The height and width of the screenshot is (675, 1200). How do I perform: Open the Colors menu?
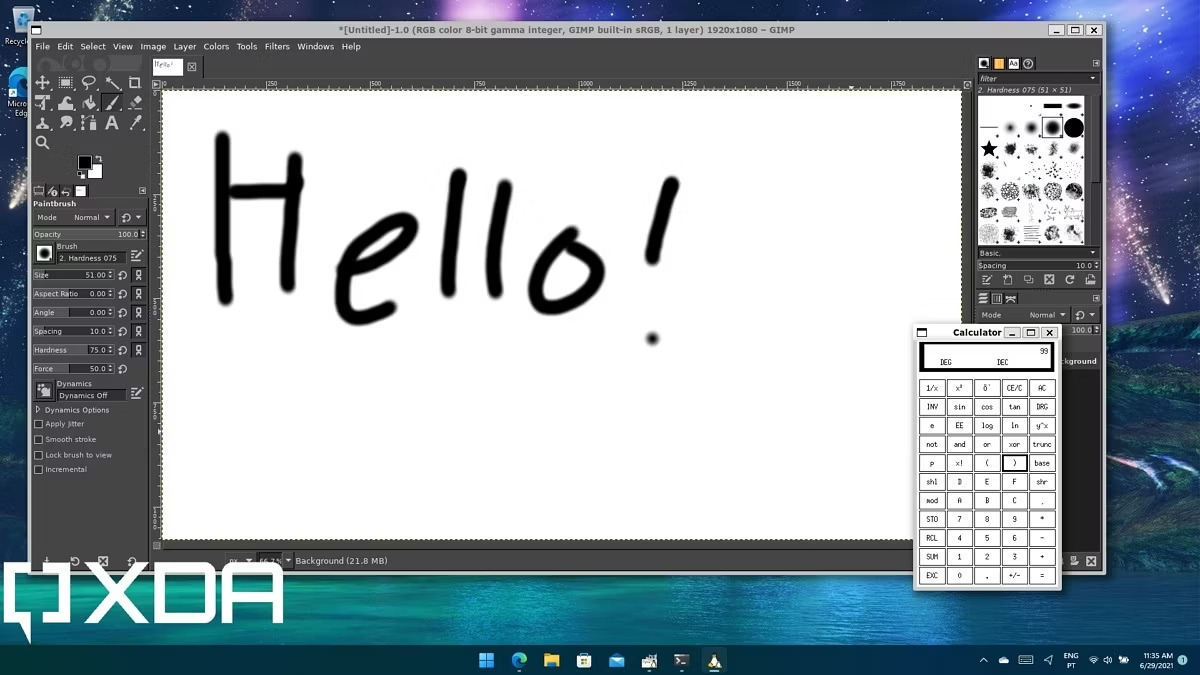pyautogui.click(x=216, y=47)
